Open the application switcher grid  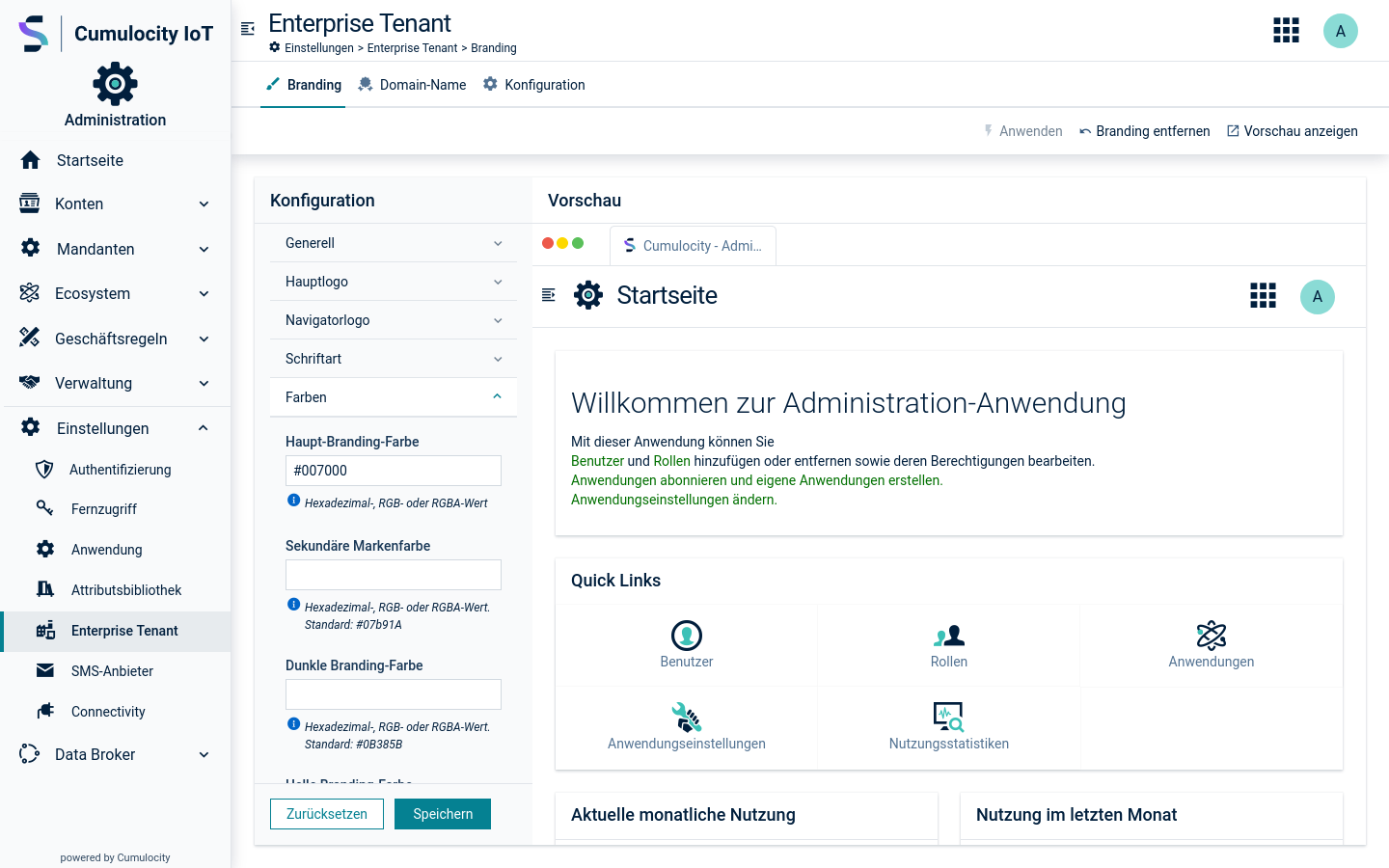(x=1286, y=31)
